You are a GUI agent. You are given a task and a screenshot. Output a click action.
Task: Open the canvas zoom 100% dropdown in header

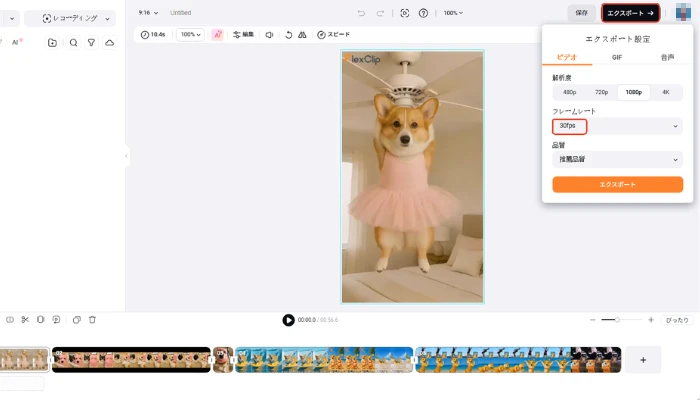453,13
